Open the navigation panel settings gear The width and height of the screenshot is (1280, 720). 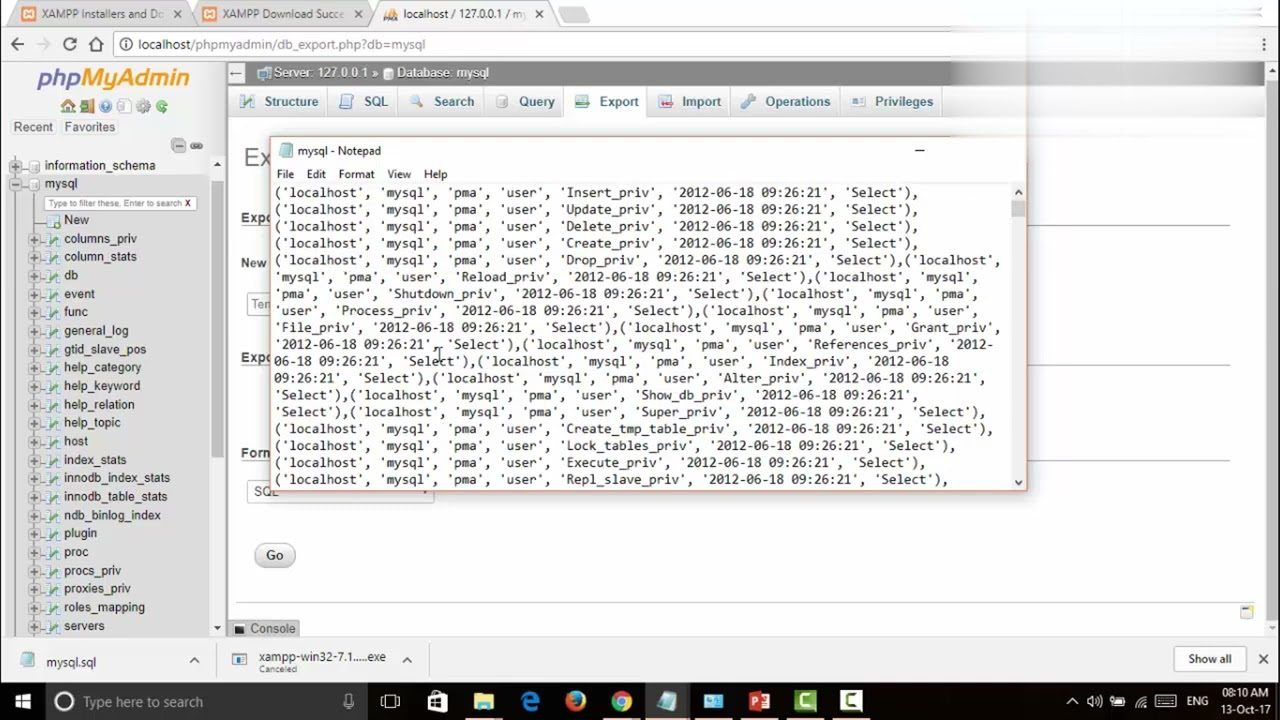(143, 106)
